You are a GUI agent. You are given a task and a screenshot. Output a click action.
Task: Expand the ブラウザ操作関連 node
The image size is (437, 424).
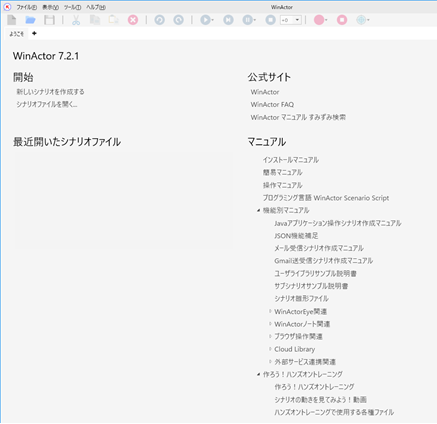pyautogui.click(x=270, y=336)
